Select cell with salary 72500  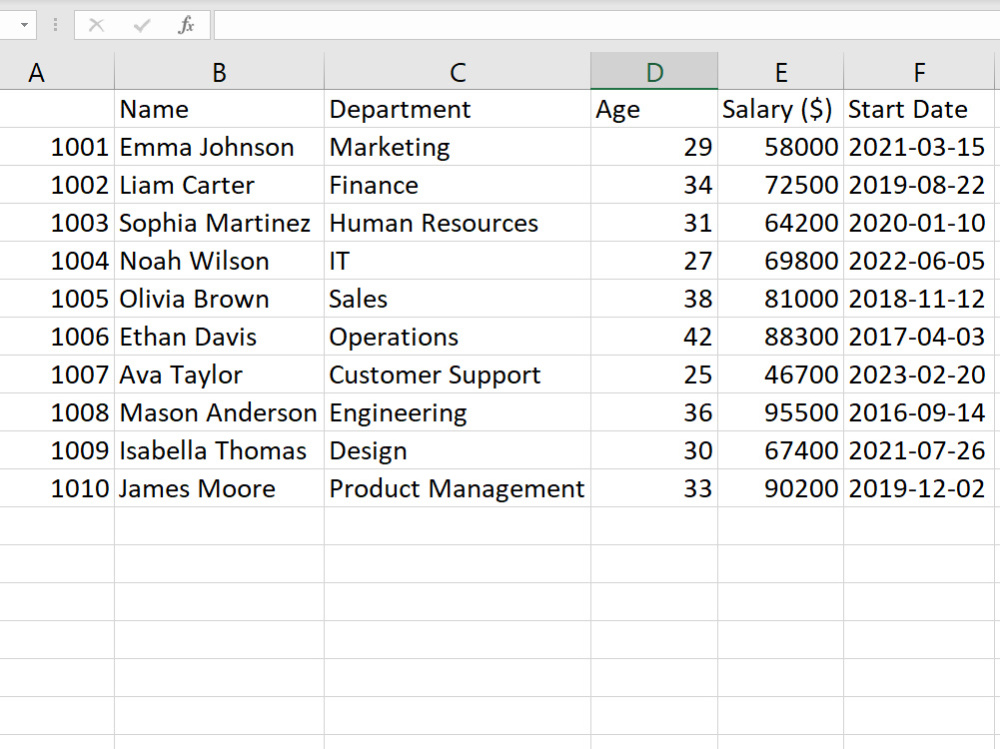tap(781, 185)
